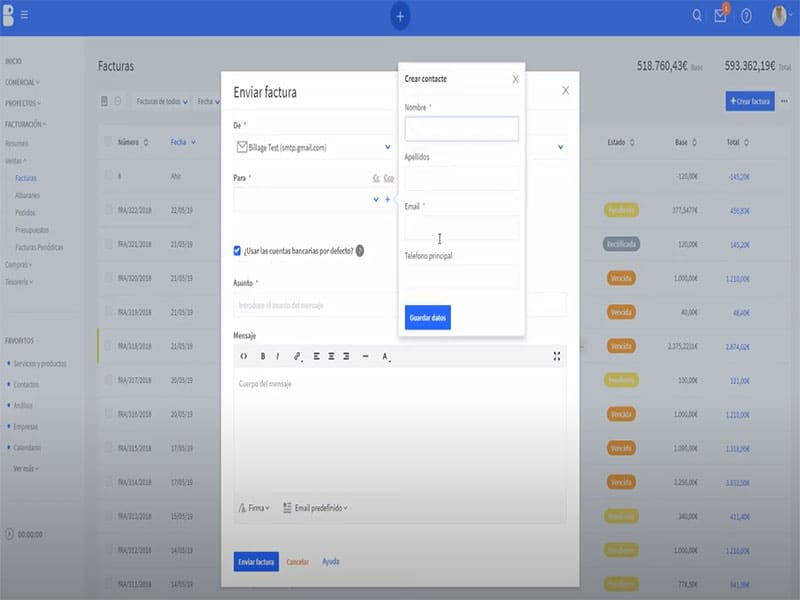
Task: Expand message editor to fullscreen
Action: click(557, 356)
